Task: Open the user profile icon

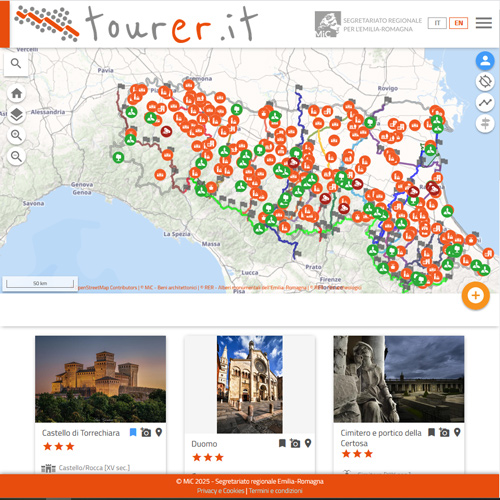Action: point(485,61)
